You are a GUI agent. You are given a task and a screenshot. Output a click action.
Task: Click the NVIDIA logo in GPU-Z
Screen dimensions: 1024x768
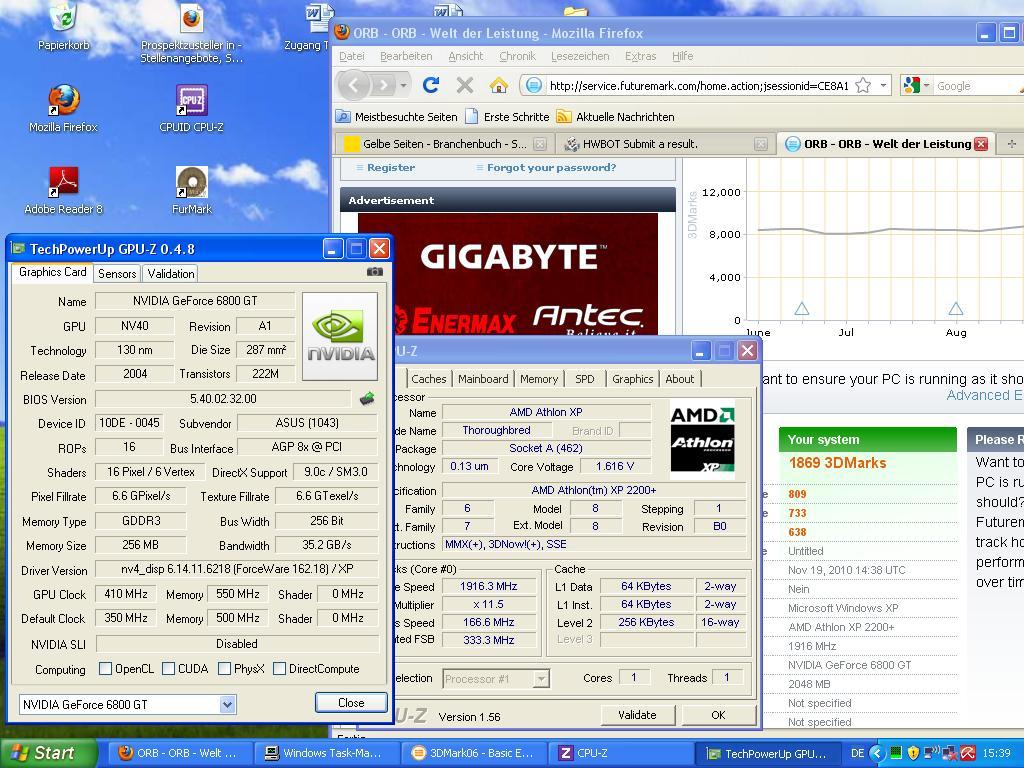[x=340, y=336]
